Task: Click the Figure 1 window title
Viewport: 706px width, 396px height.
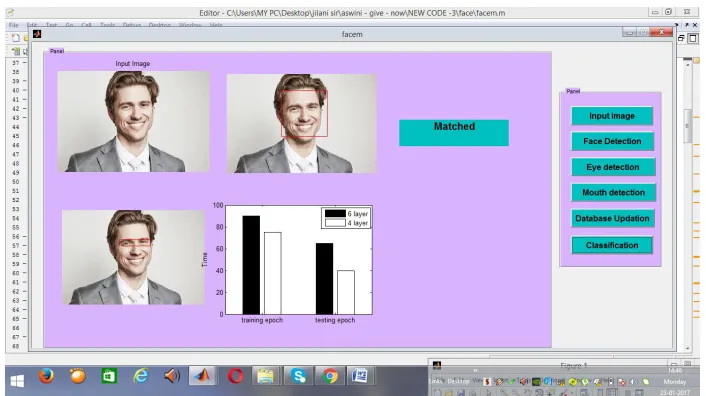Action: (574, 366)
